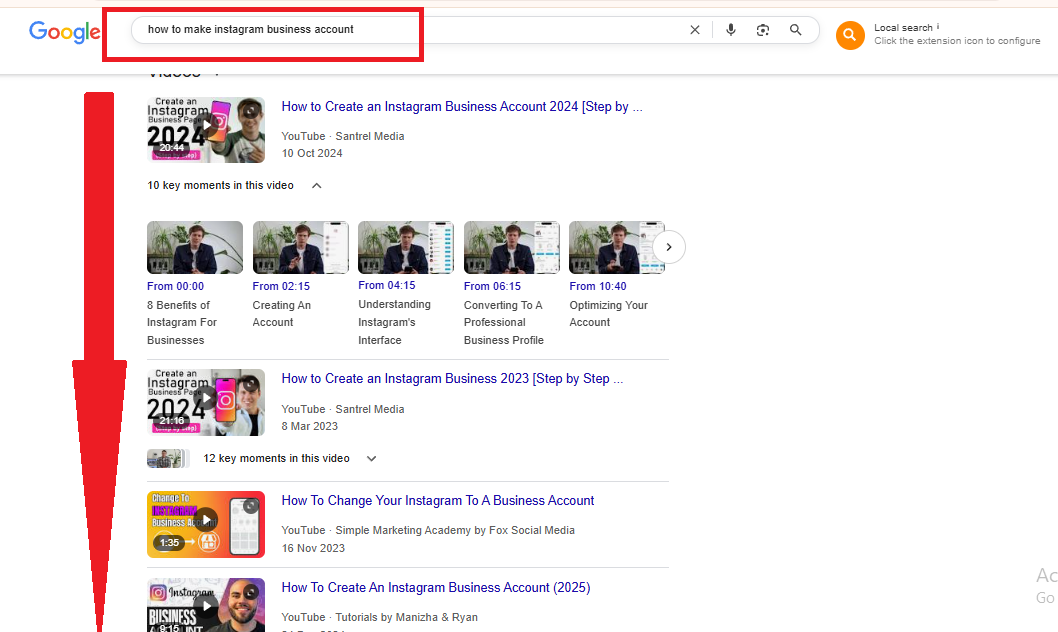Open the From 06:15 key moment thumbnail
The height and width of the screenshot is (632, 1058).
pyautogui.click(x=511, y=247)
